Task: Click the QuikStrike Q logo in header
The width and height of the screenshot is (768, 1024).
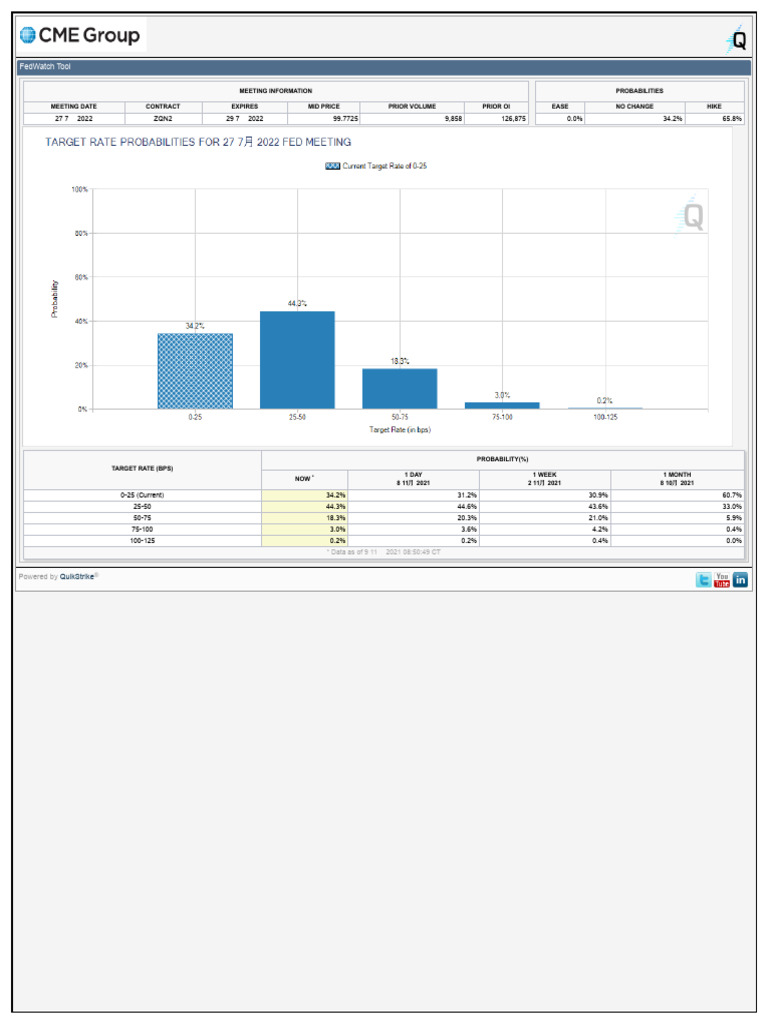Action: click(737, 39)
